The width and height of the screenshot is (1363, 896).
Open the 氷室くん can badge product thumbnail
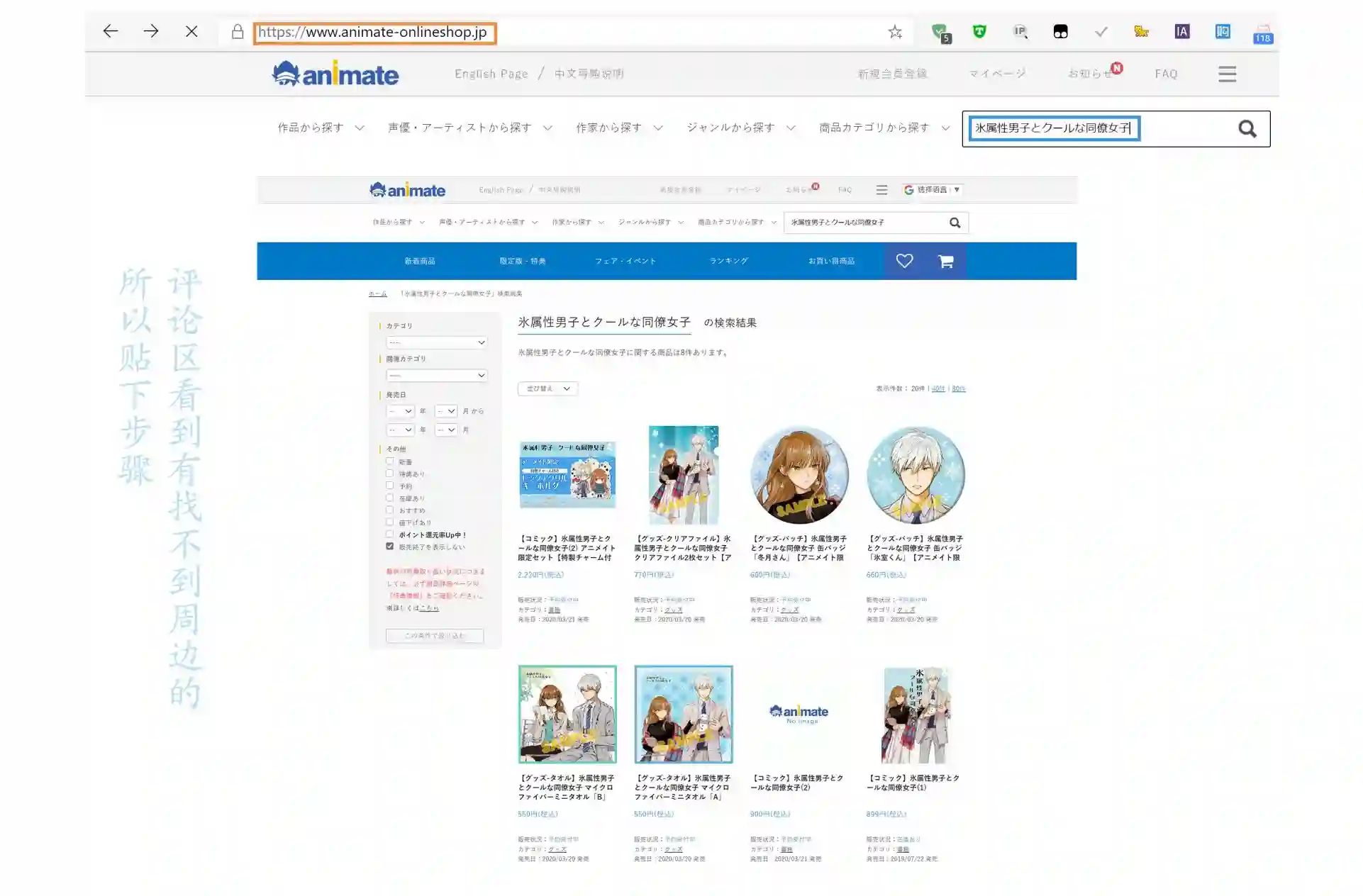coord(916,475)
